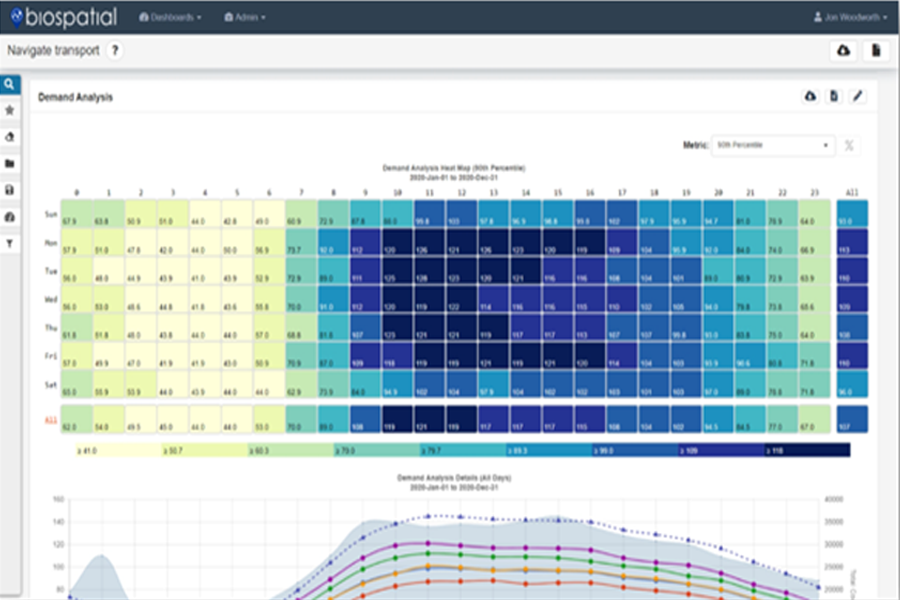Select the Sat row label in the heat map
Image resolution: width=900 pixels, height=600 pixels.
(x=51, y=385)
